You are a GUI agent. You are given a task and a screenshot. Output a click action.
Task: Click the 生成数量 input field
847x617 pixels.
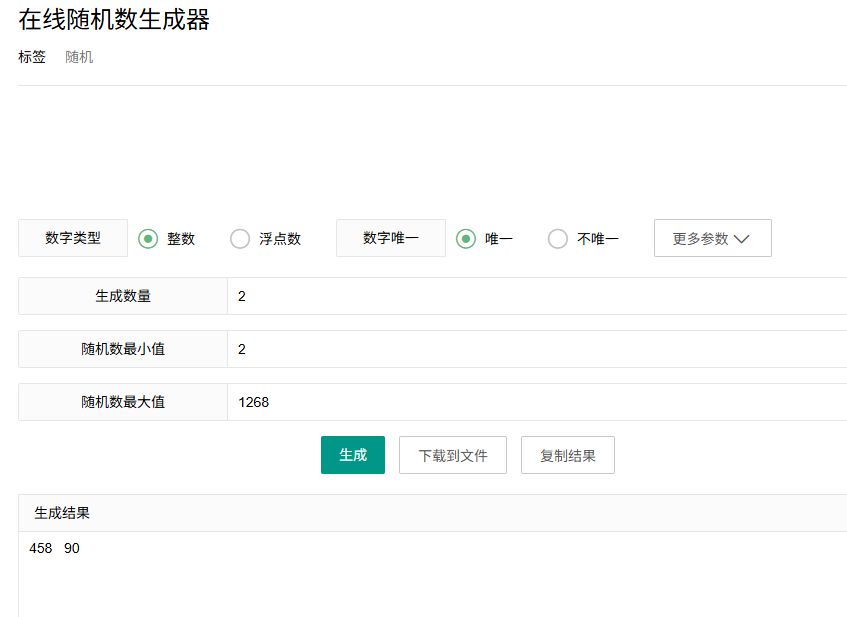click(x=537, y=296)
